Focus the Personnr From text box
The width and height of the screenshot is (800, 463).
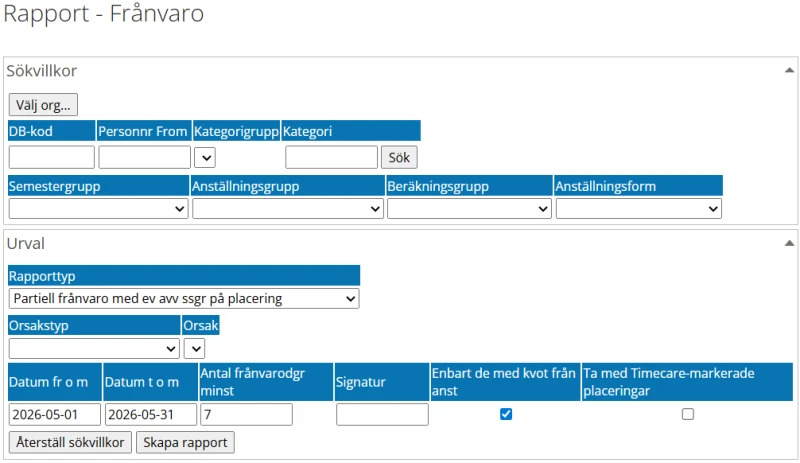click(144, 157)
